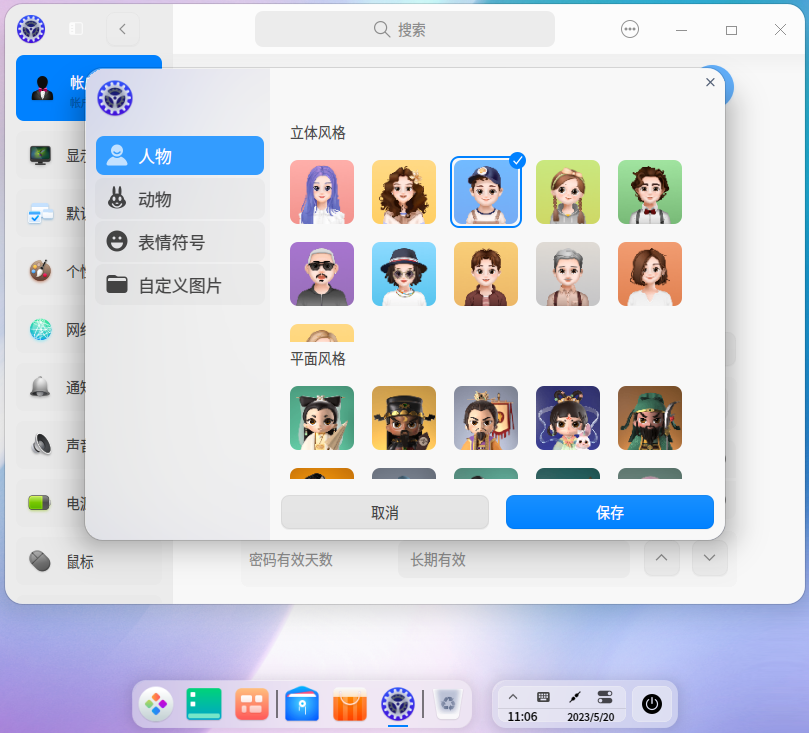809x733 pixels.
Task: Pick the boy with red bow tie avatar
Action: pos(650,192)
